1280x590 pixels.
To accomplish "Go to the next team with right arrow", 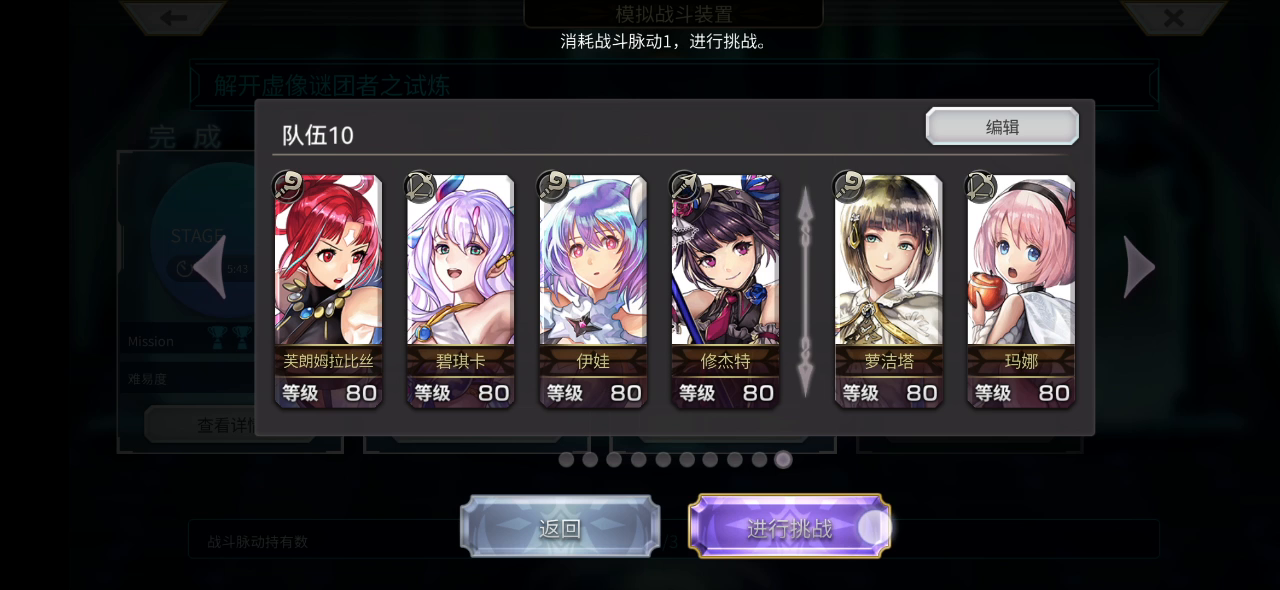I will click(1139, 267).
